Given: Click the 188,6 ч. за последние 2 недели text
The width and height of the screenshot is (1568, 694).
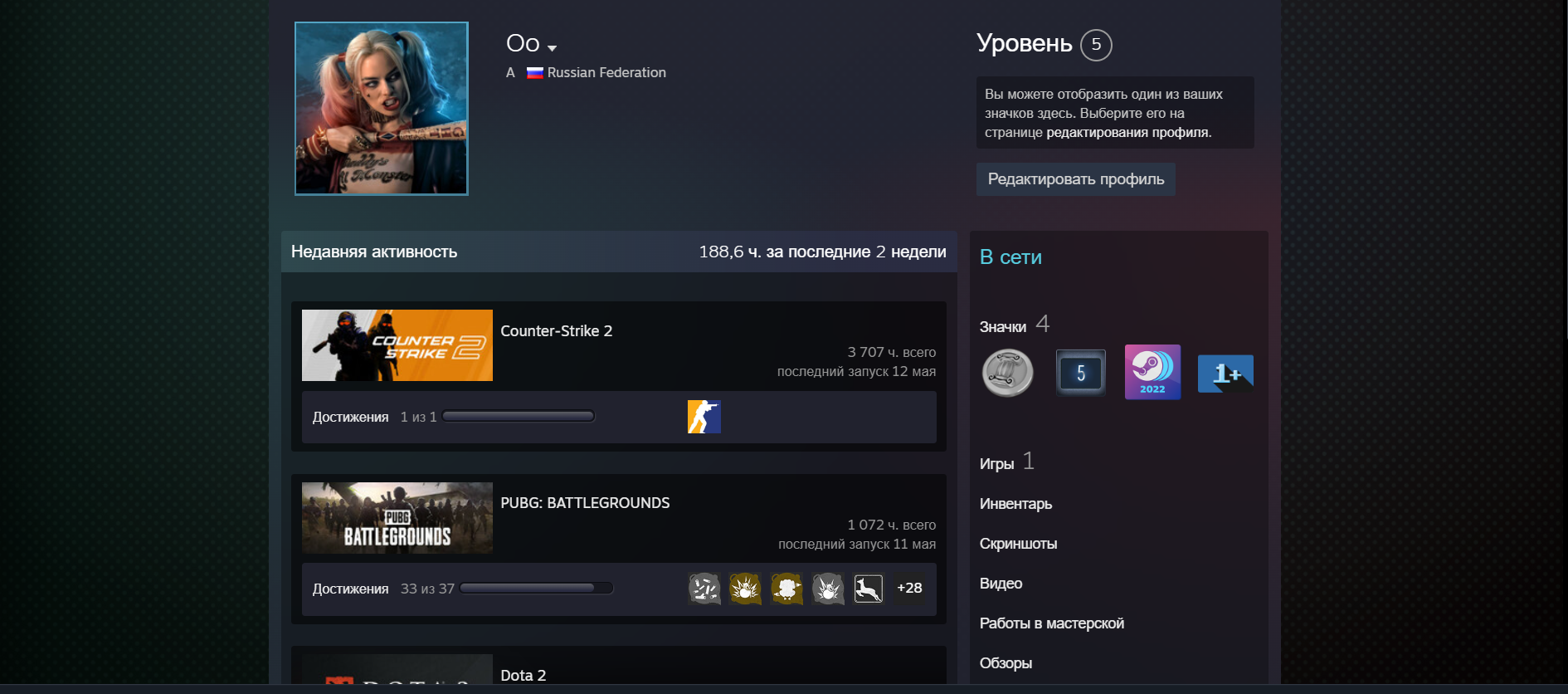Looking at the screenshot, I should click(x=822, y=252).
